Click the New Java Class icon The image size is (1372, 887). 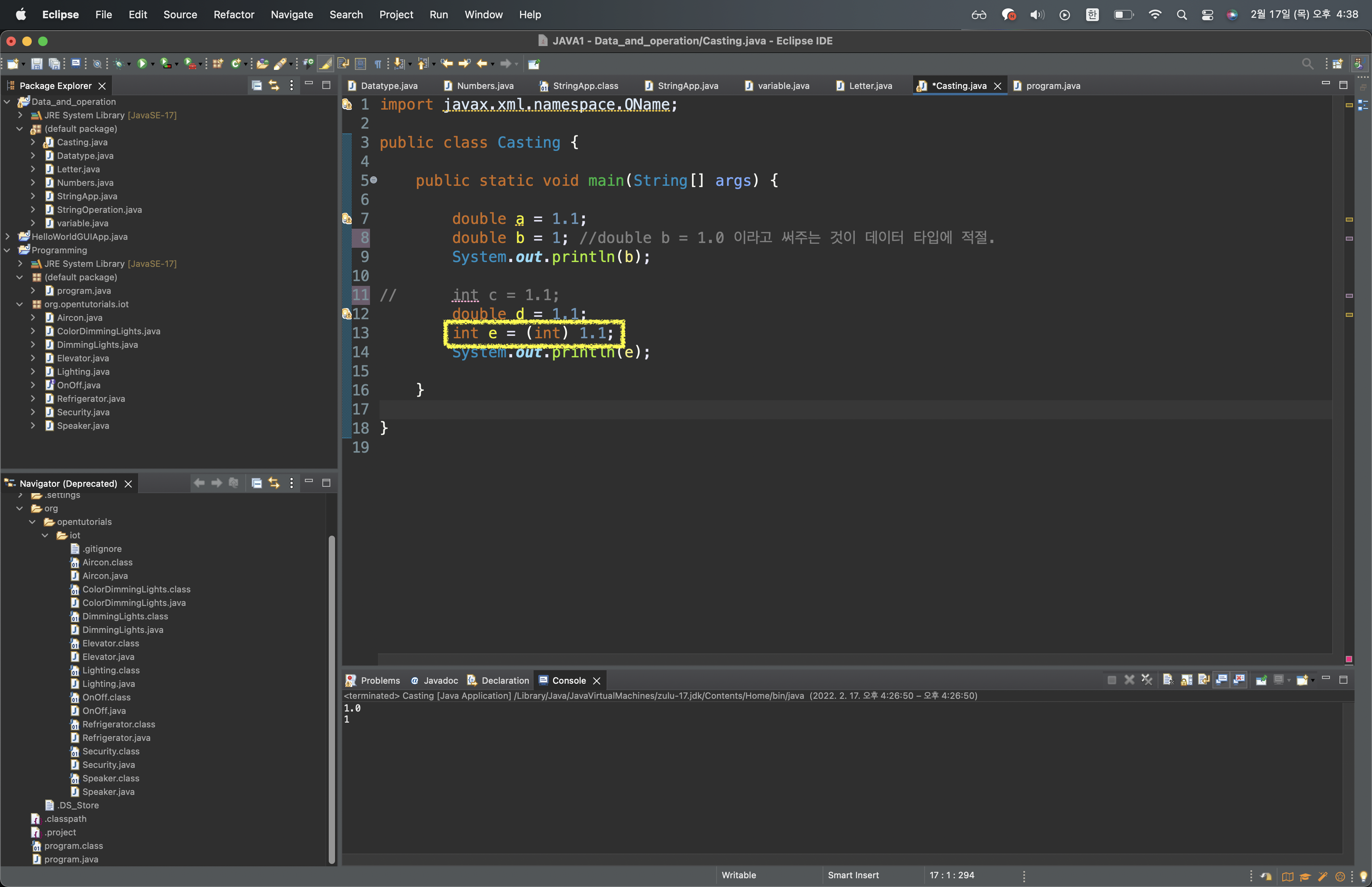[x=235, y=64]
